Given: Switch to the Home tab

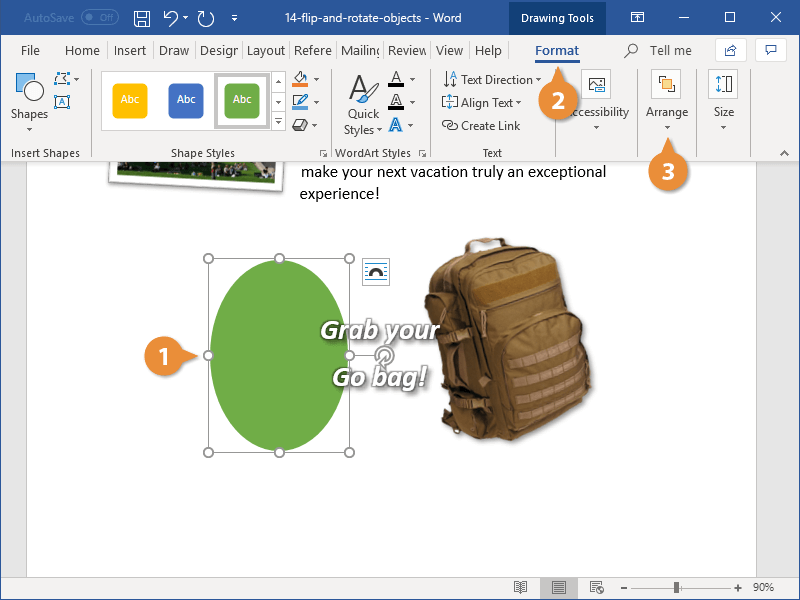Looking at the screenshot, I should point(82,51).
